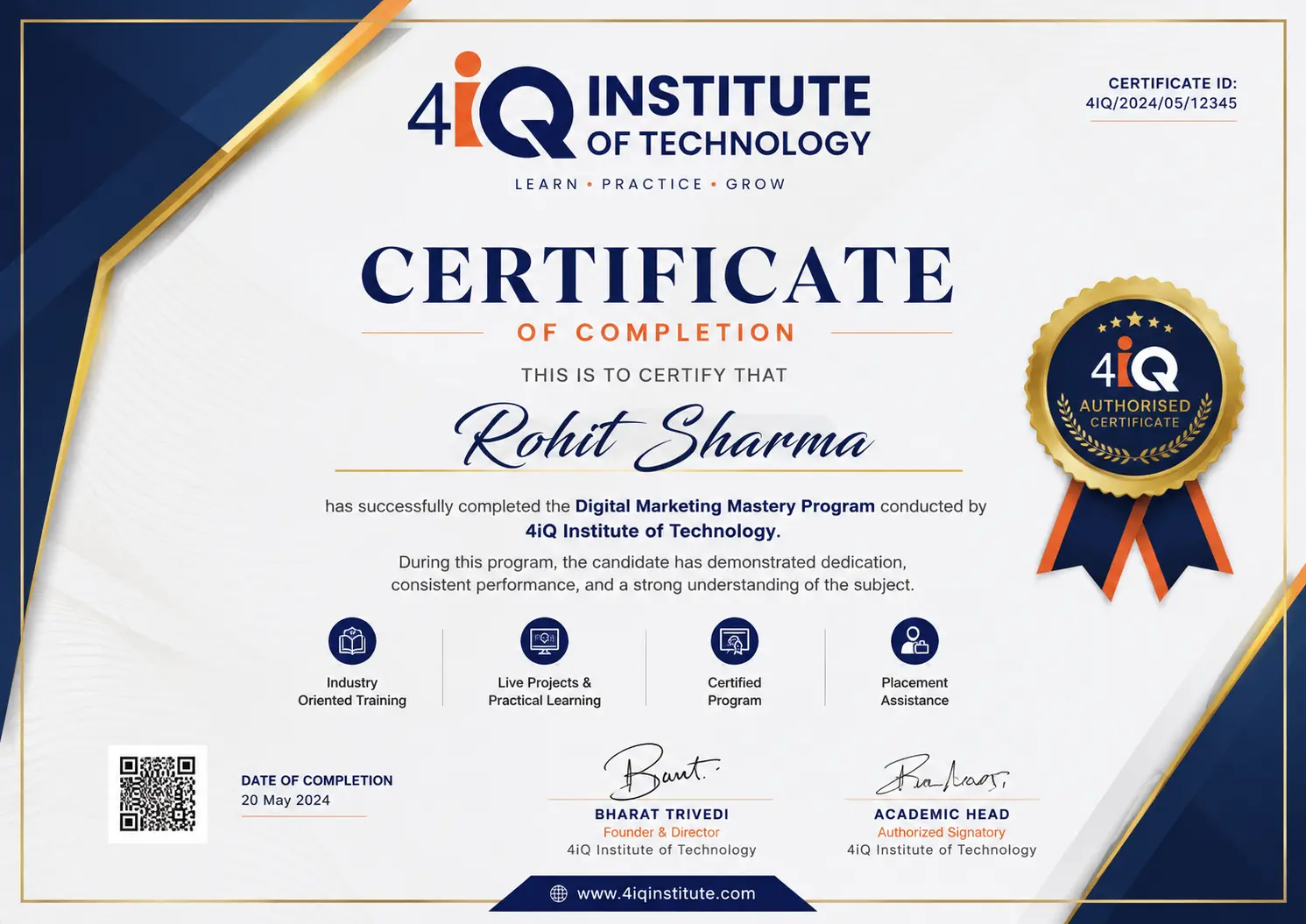Open the www.4iqinstitute.com link

(666, 893)
